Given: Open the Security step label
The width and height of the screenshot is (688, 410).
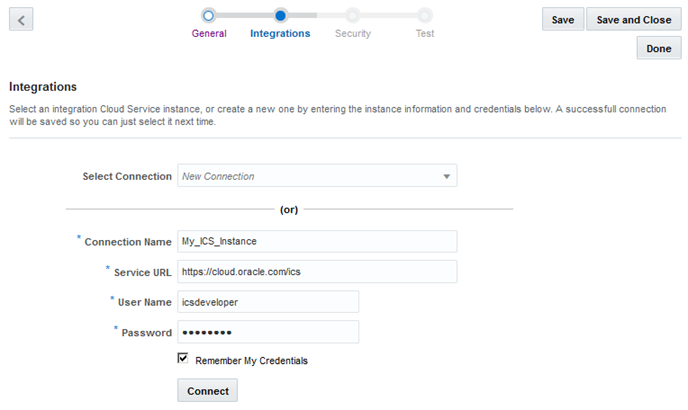Looking at the screenshot, I should 352,33.
